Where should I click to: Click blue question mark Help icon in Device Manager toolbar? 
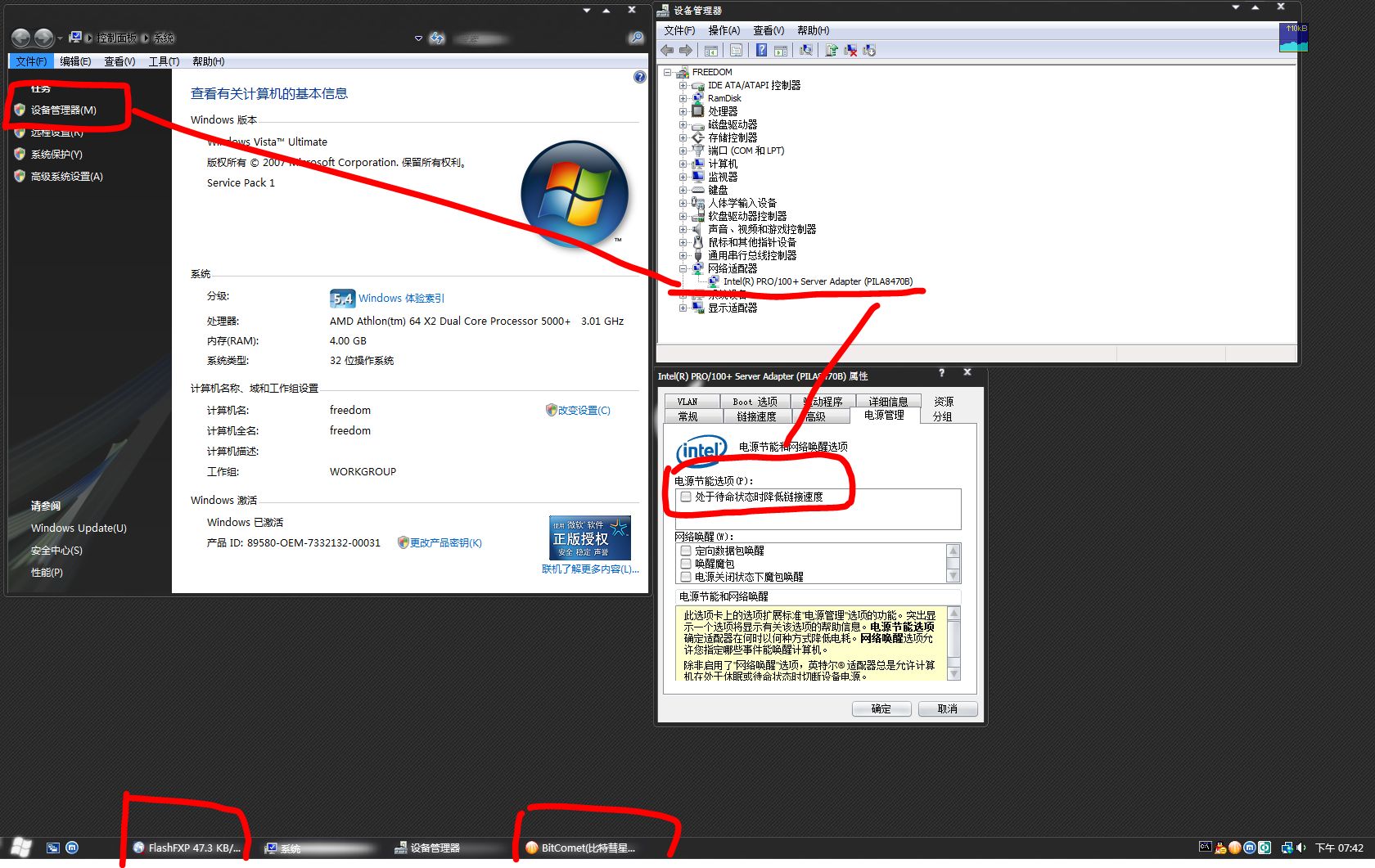click(761, 51)
